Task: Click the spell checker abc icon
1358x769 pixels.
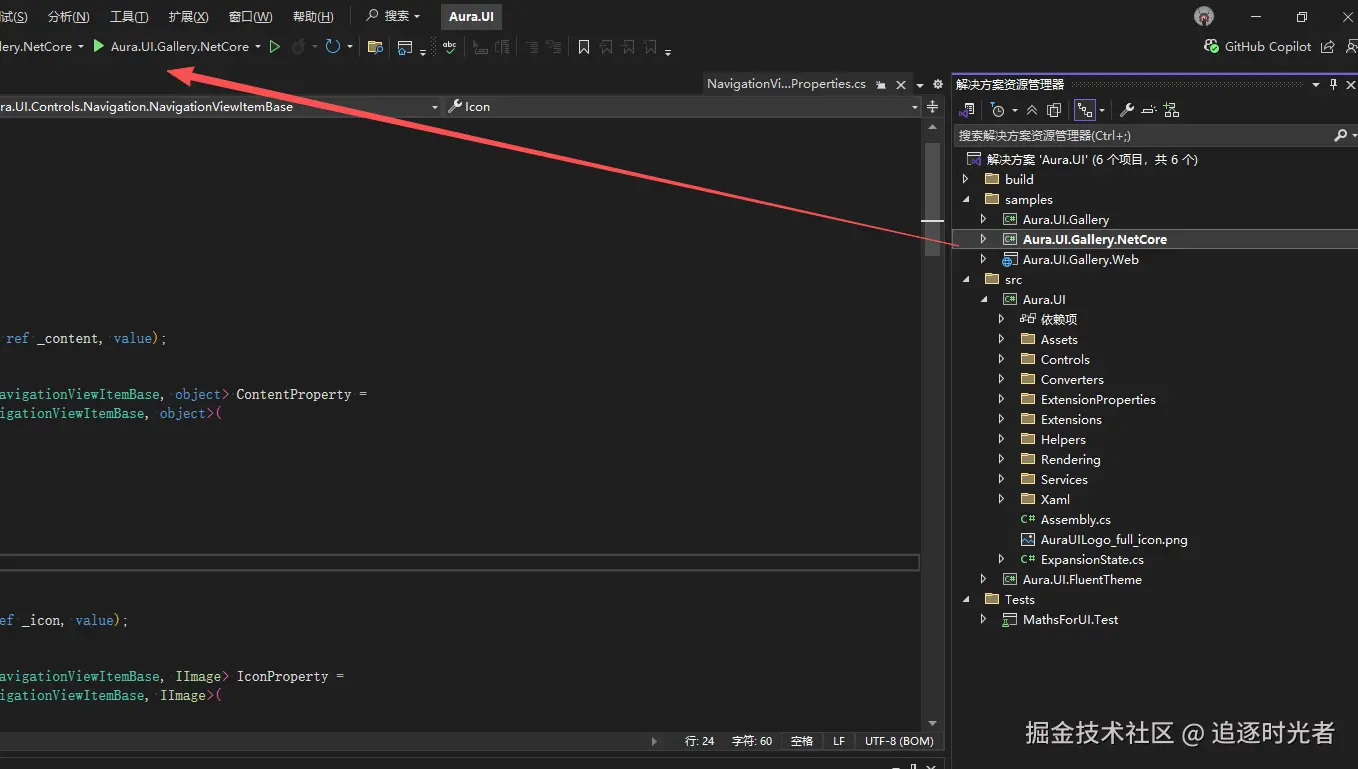Action: pos(450,47)
